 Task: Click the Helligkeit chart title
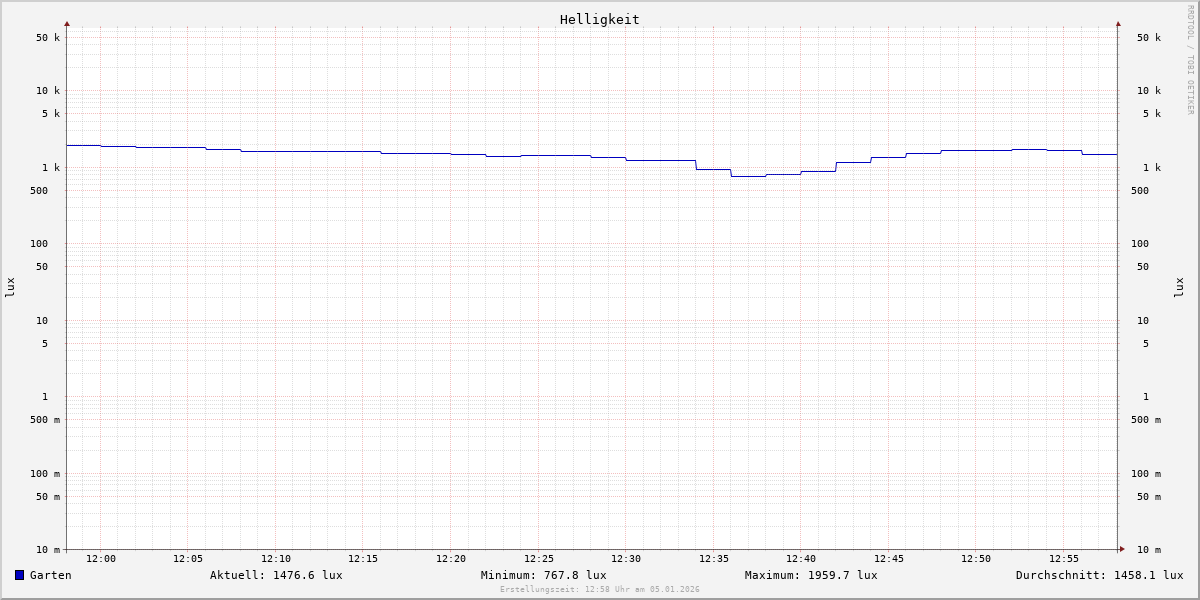[x=599, y=19]
